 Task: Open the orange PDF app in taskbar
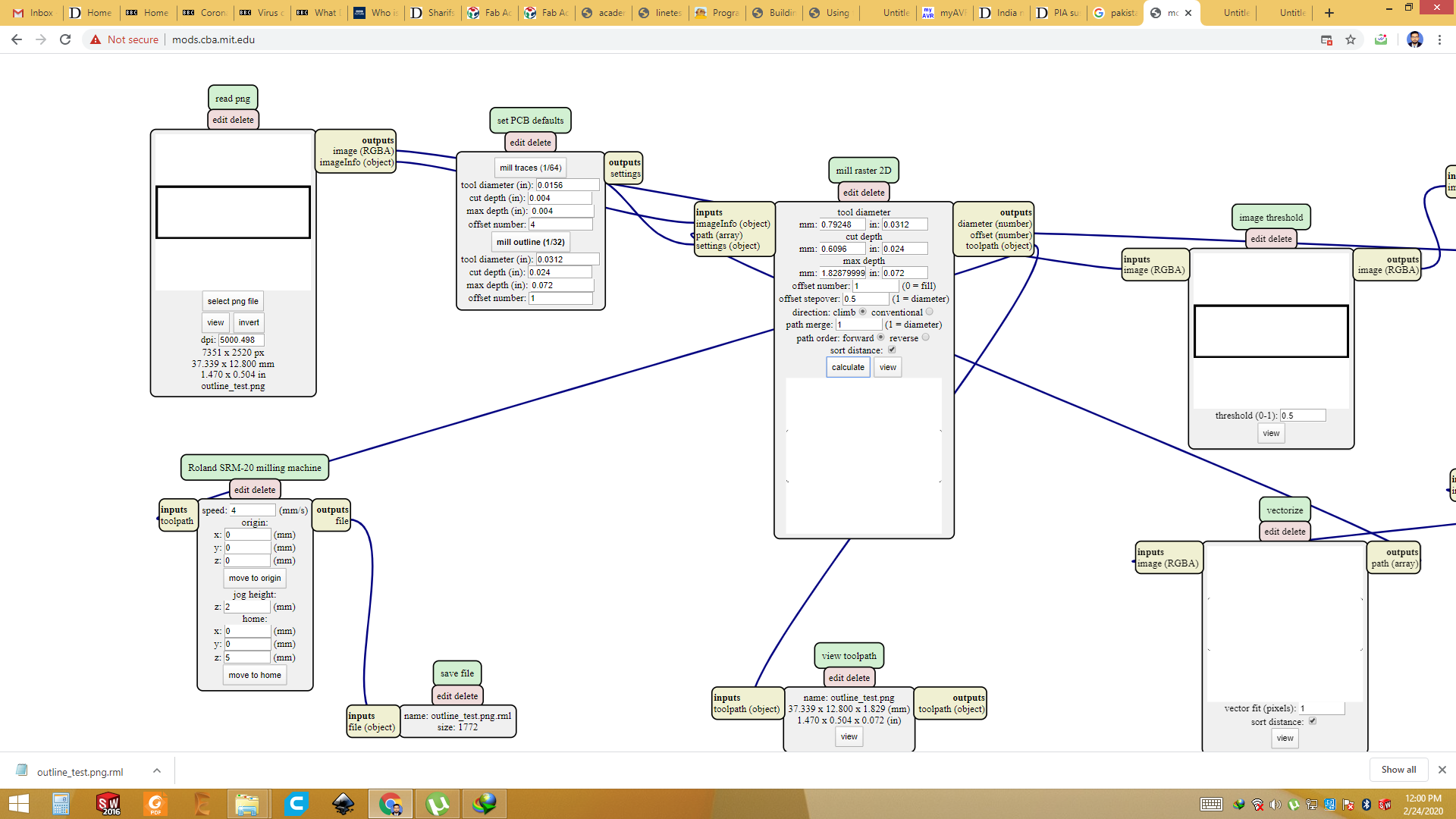(x=155, y=804)
